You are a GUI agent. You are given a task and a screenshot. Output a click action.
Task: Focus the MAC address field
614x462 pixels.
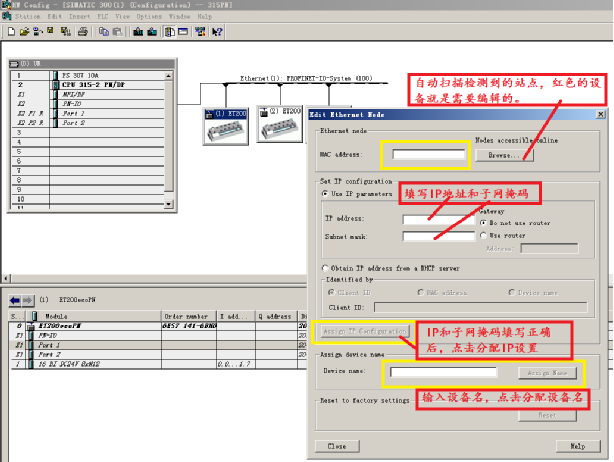429,154
